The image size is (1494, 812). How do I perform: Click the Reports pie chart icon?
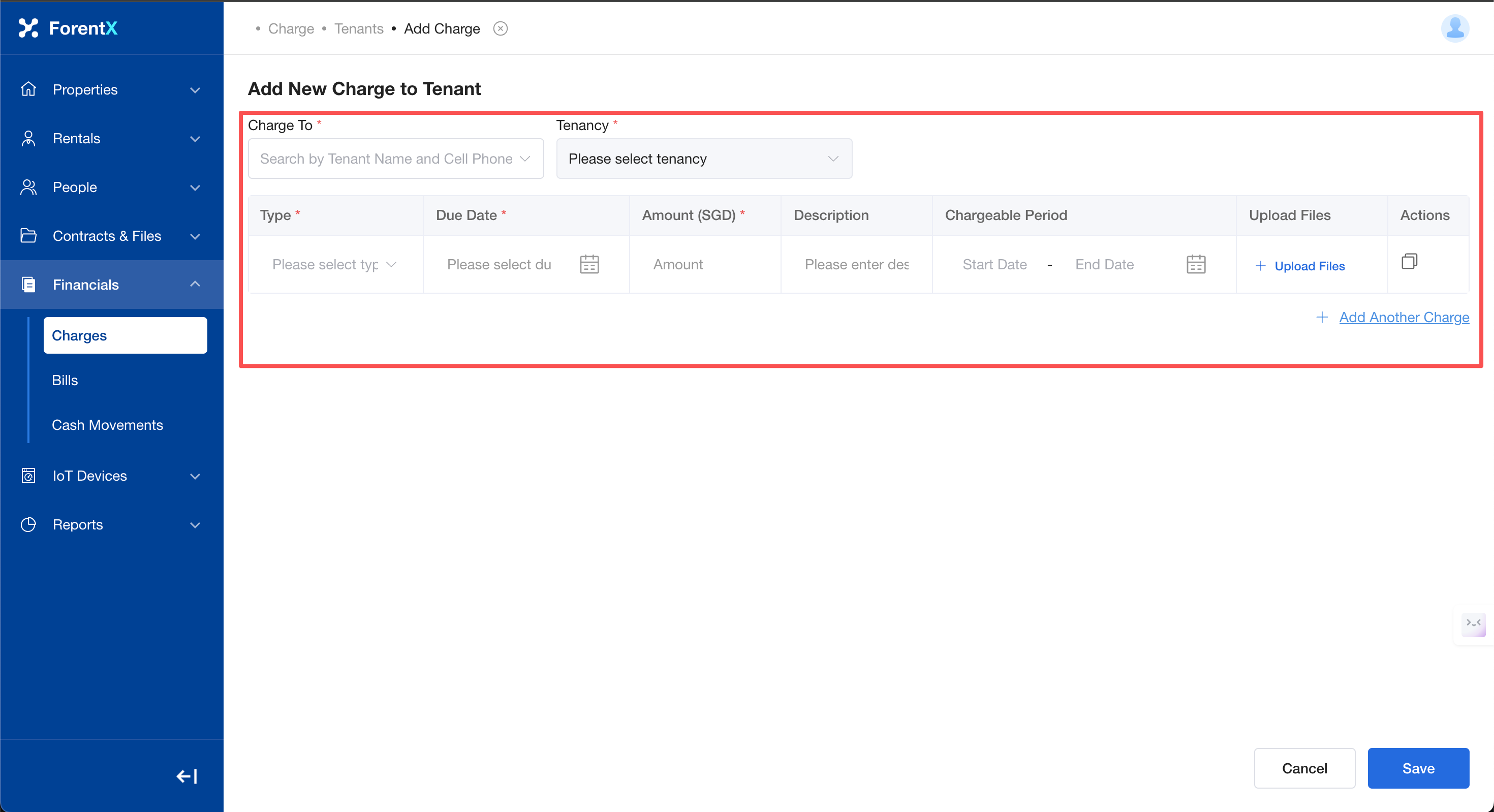point(28,524)
